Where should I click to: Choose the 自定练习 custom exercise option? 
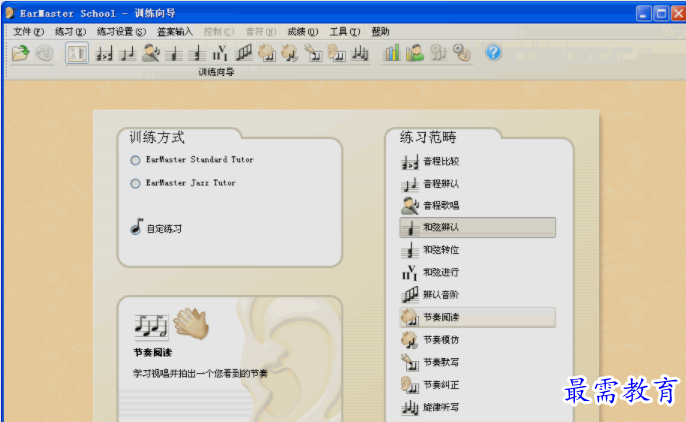tap(156, 228)
